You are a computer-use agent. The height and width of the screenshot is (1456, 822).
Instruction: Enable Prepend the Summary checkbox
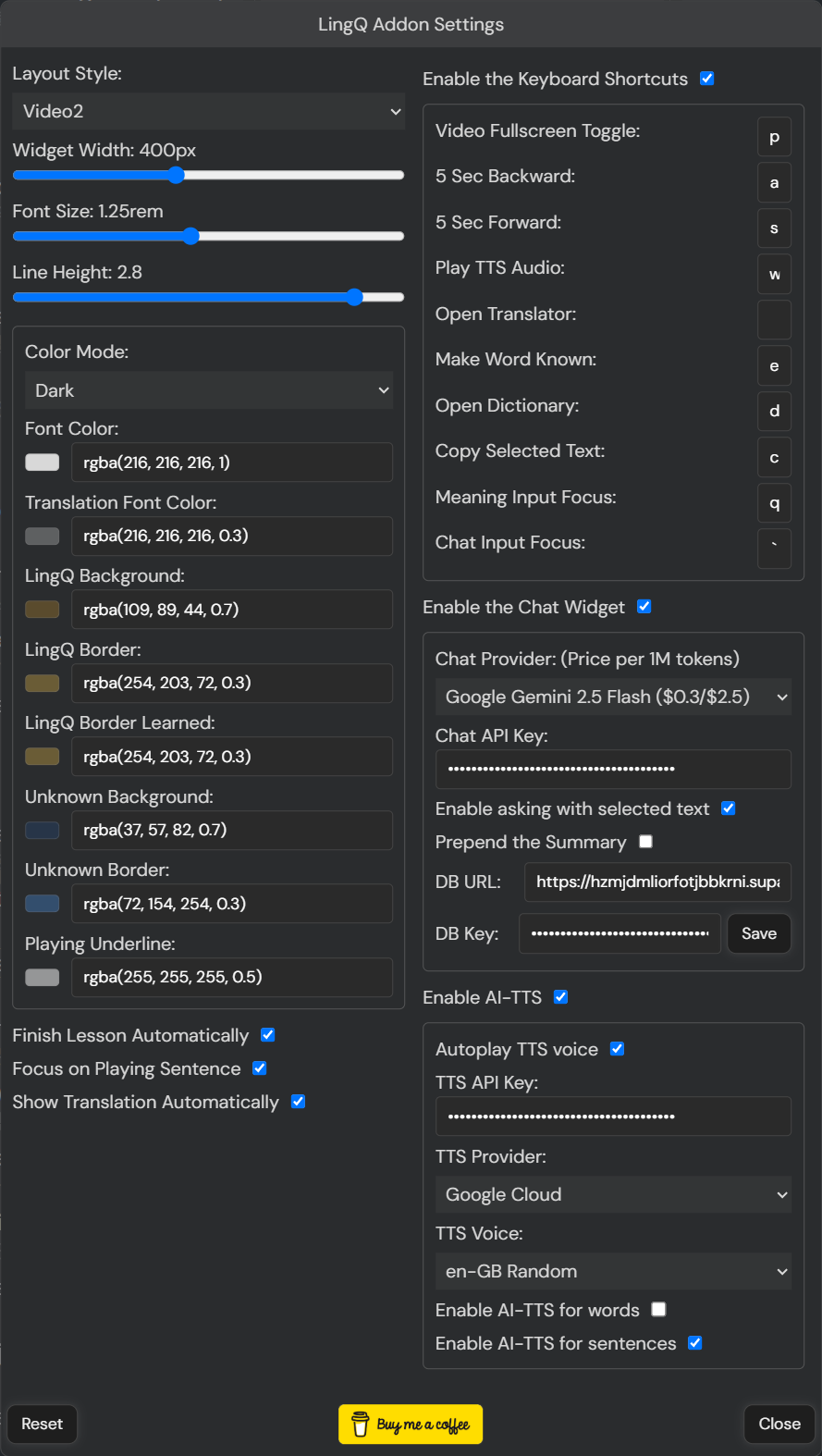[x=646, y=842]
